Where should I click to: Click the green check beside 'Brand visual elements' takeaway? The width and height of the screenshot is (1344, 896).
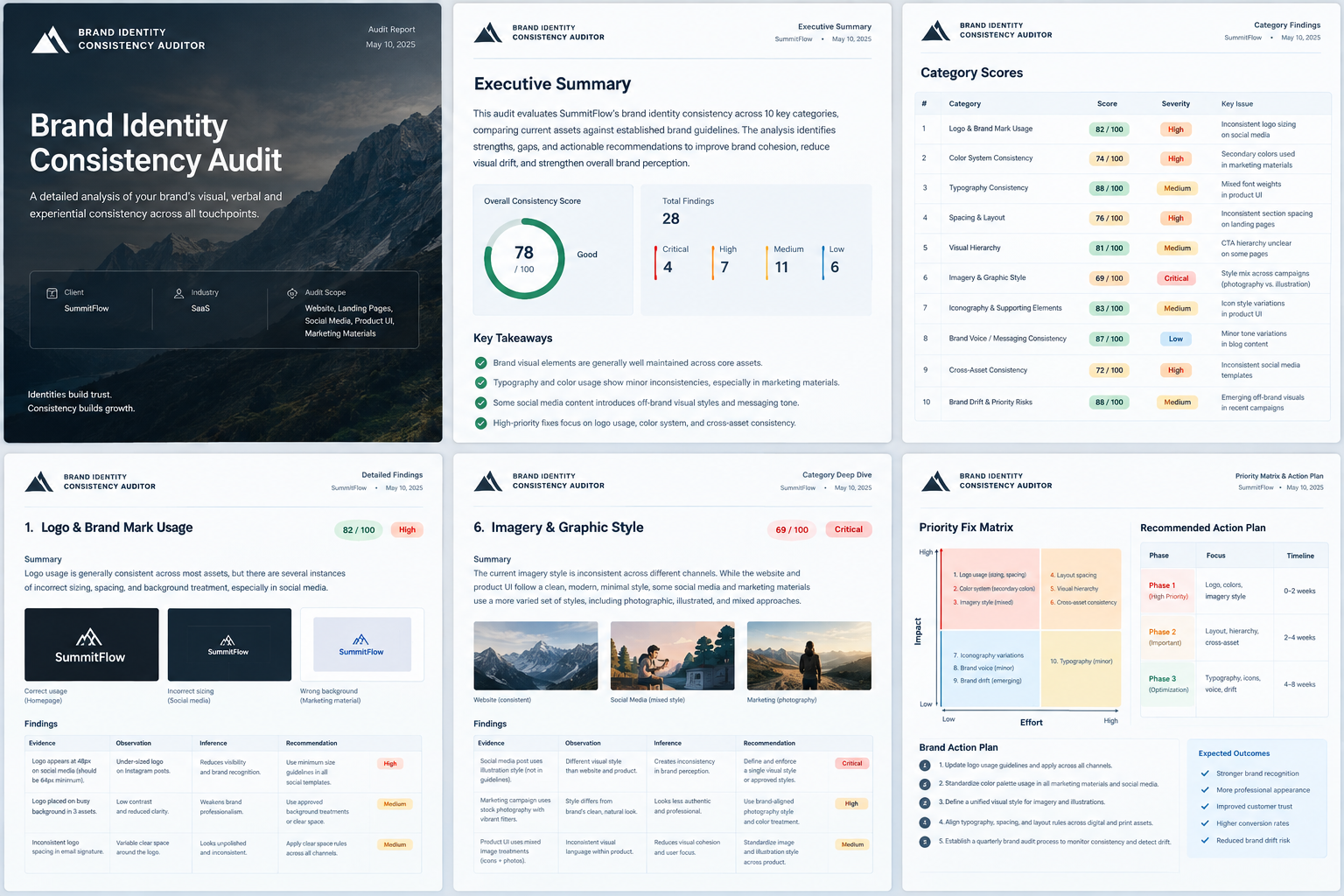480,363
